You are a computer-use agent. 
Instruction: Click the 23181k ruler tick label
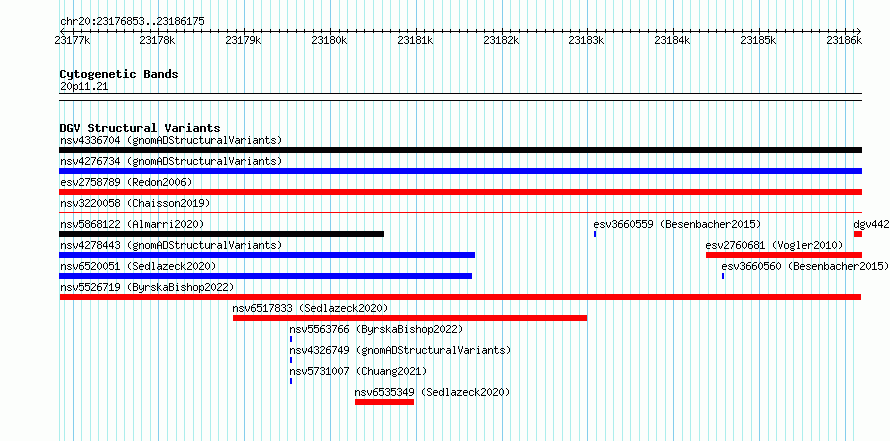tap(415, 40)
